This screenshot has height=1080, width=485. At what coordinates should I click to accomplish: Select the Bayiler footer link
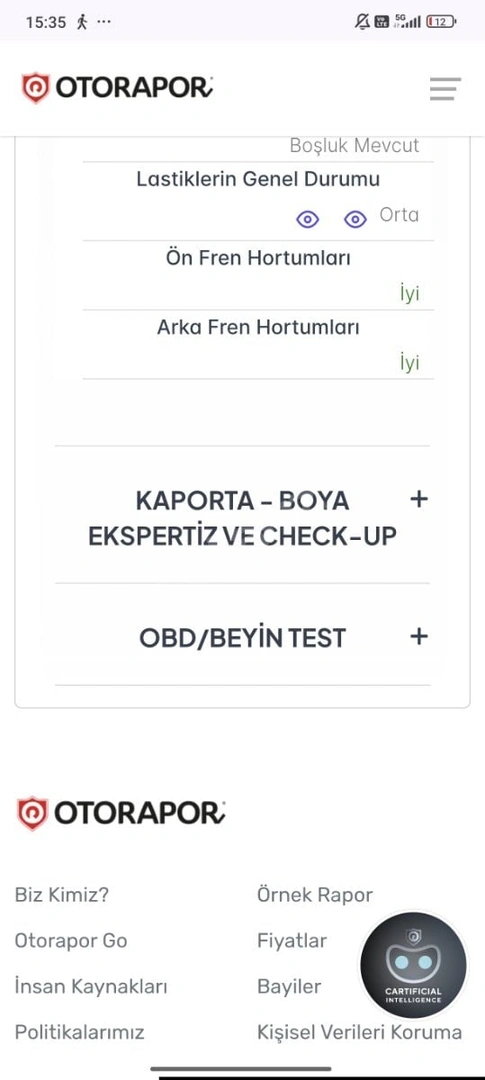(x=289, y=986)
